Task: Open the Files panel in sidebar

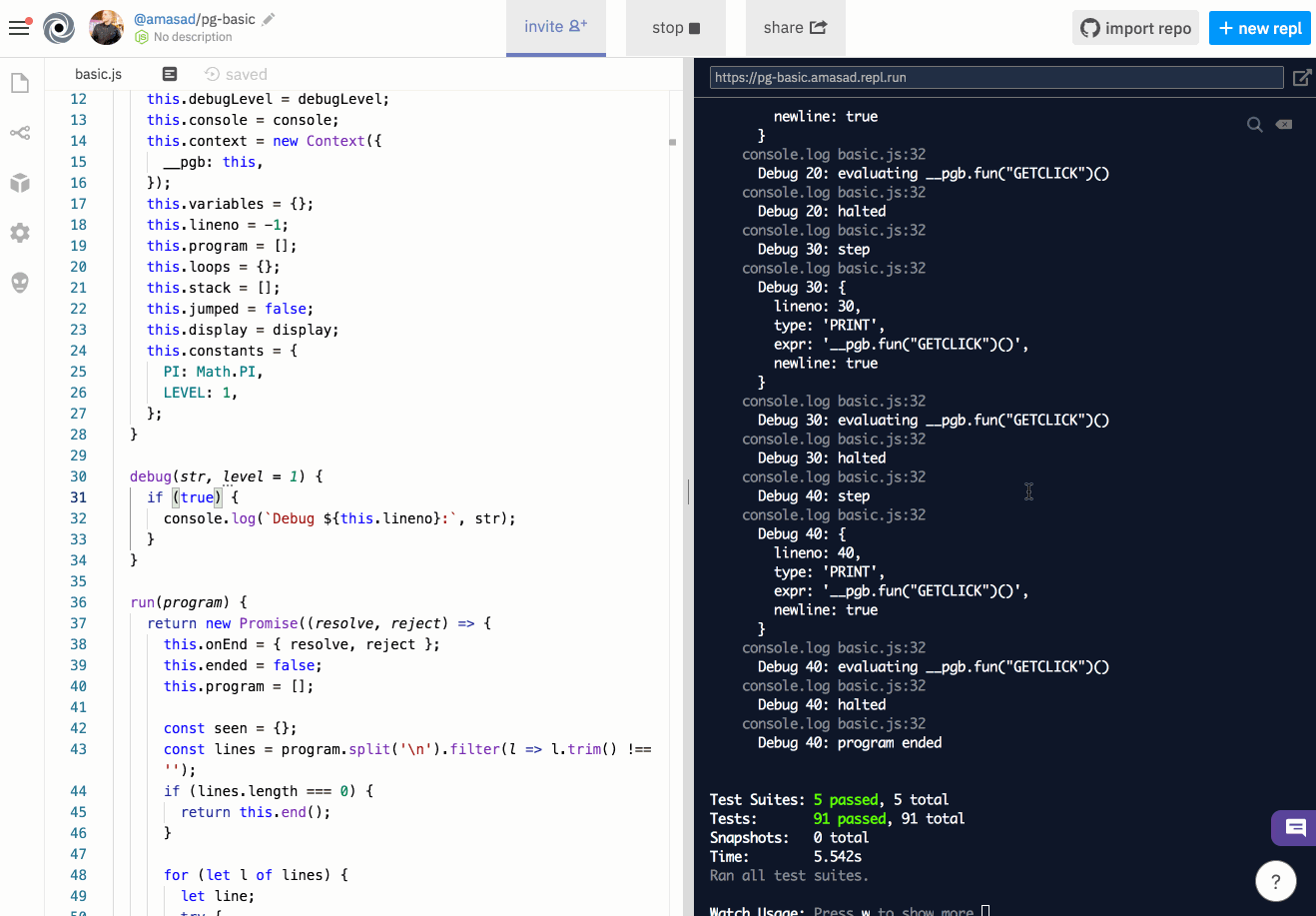Action: [20, 83]
